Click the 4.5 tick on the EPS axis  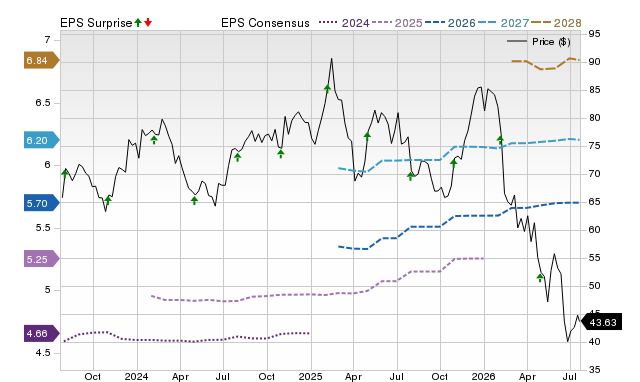43,353
